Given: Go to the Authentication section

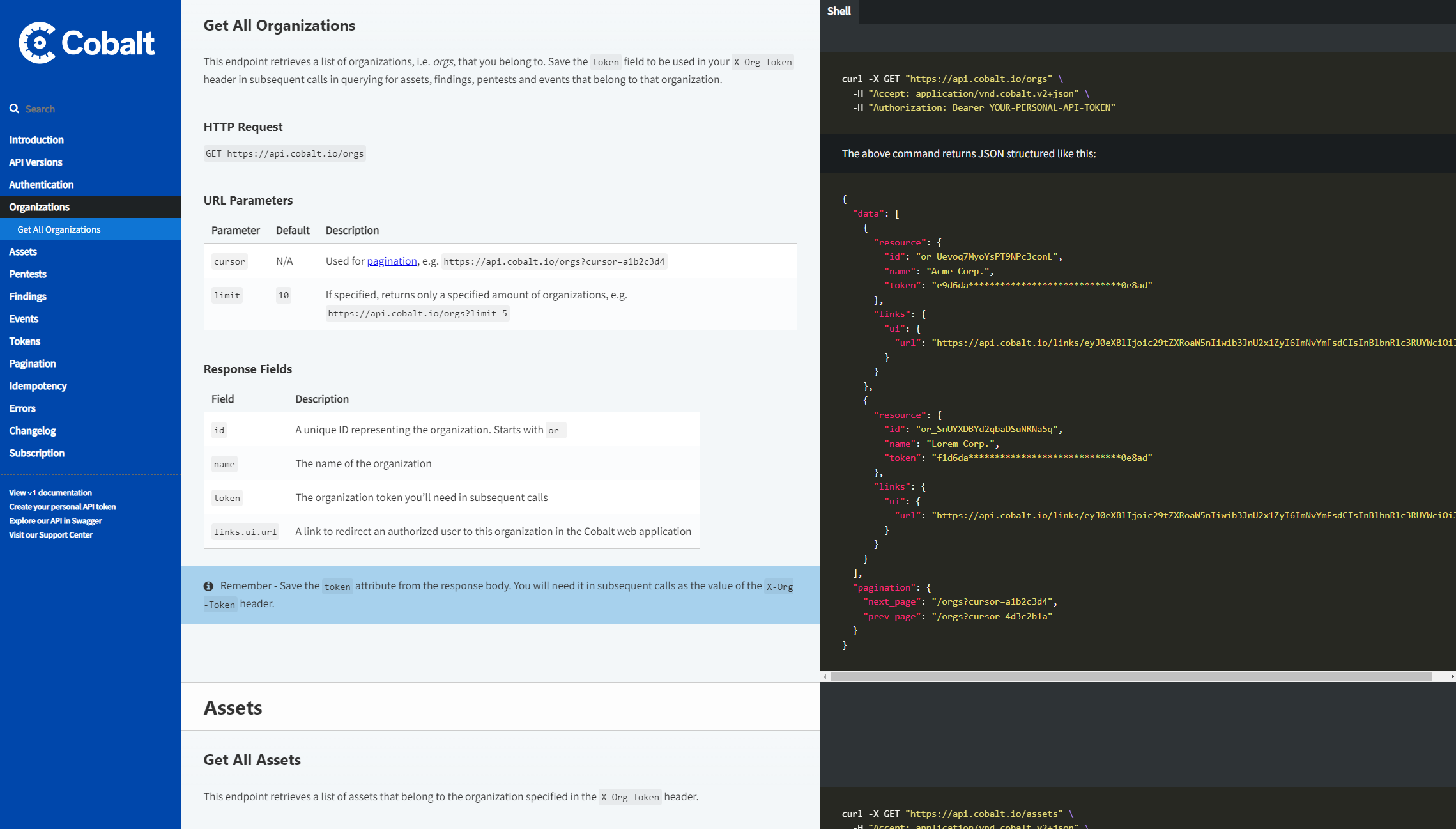Looking at the screenshot, I should coord(41,185).
